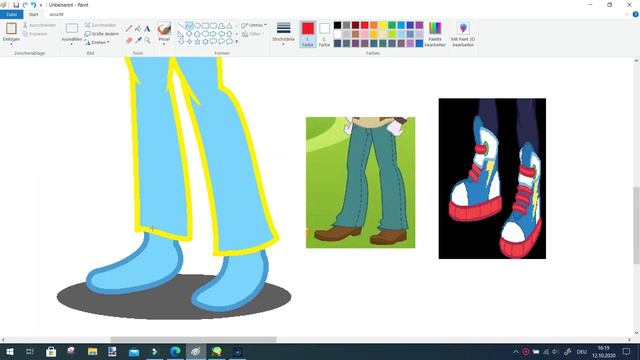This screenshot has height=360, width=640.
Task: Pick the orange color swatch
Action: click(x=374, y=25)
